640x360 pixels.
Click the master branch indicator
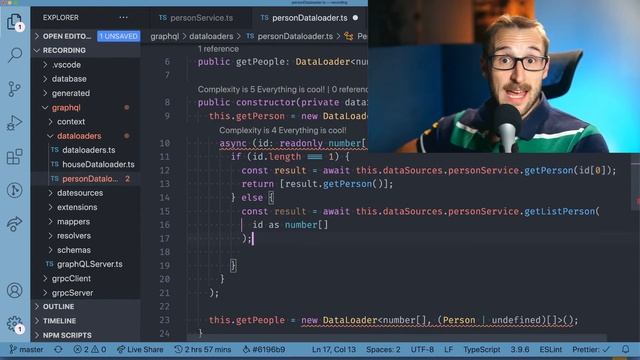point(26,349)
